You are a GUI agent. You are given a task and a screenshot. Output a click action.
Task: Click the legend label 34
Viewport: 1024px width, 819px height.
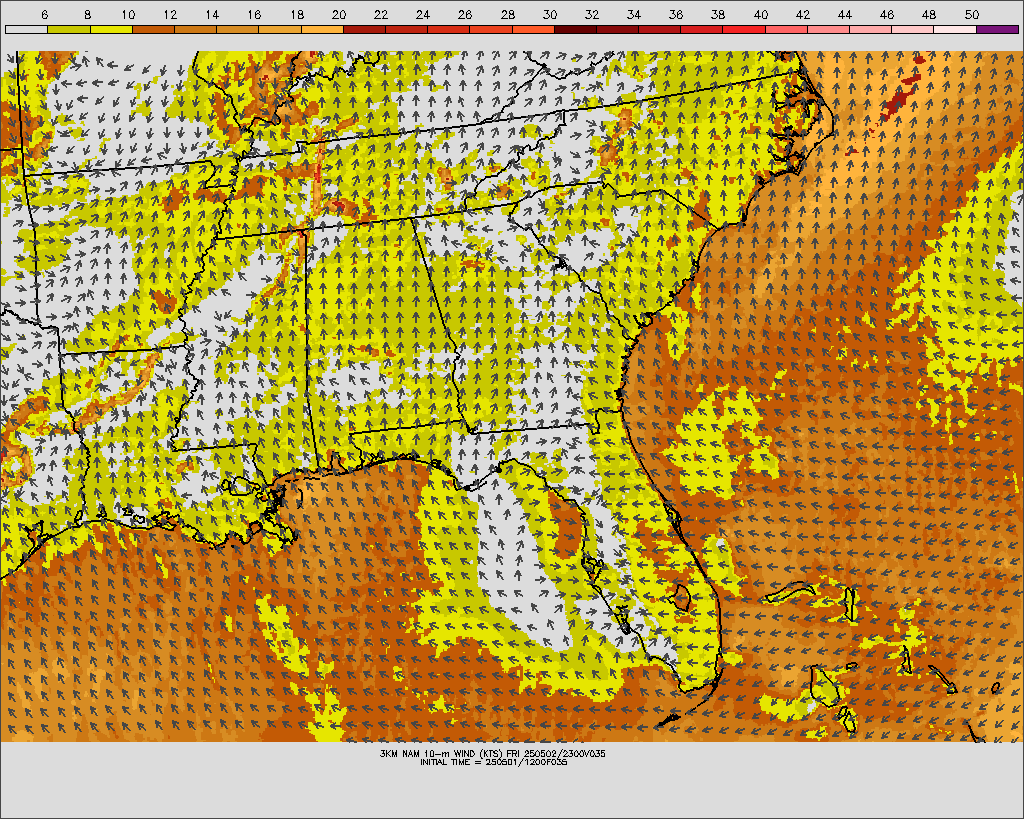[633, 14]
